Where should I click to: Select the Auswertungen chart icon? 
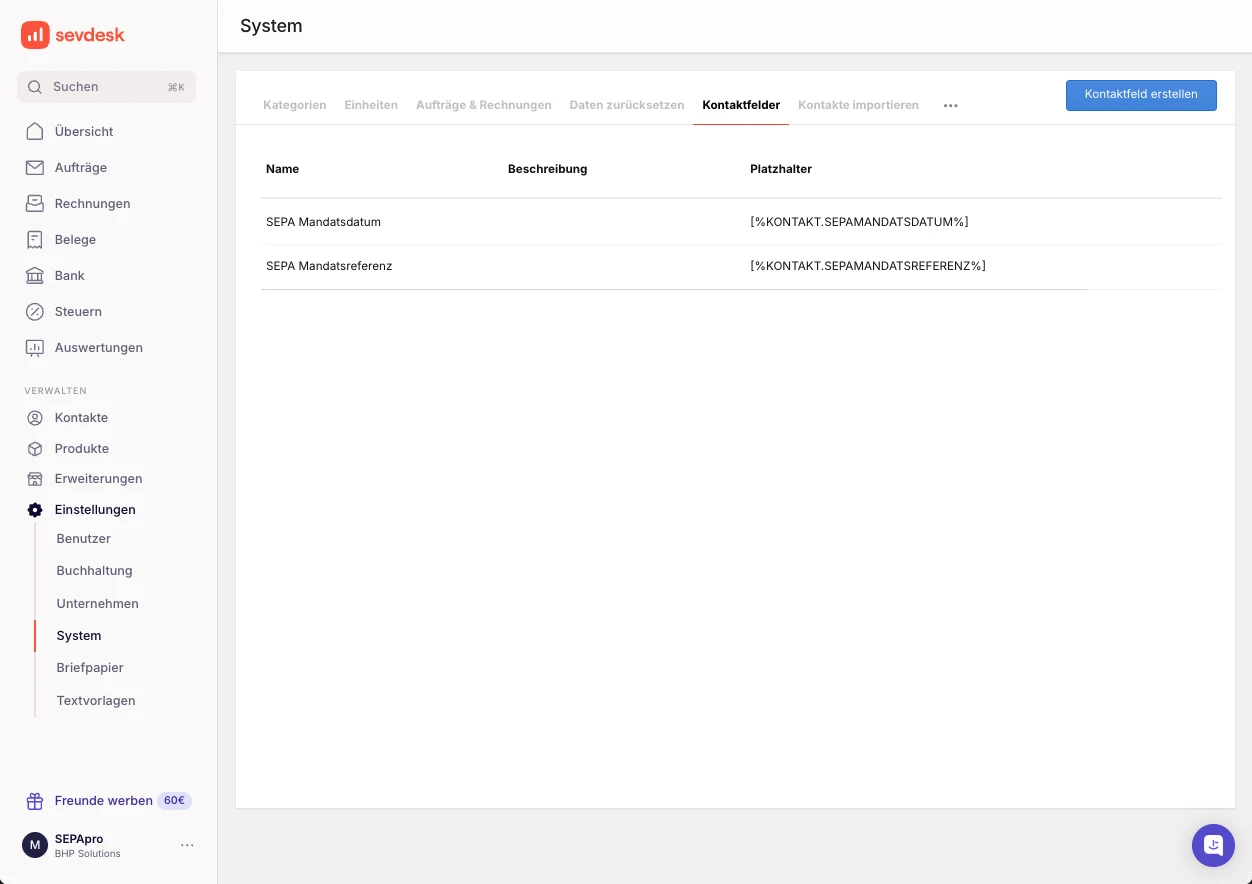click(34, 347)
